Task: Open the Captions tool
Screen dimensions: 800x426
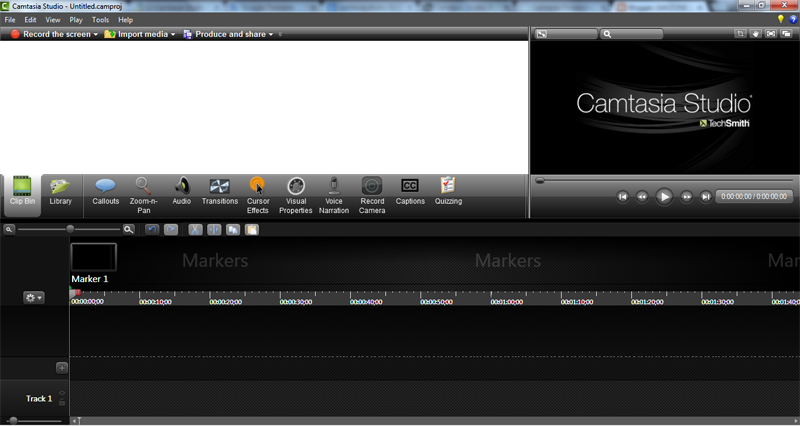Action: [x=410, y=191]
